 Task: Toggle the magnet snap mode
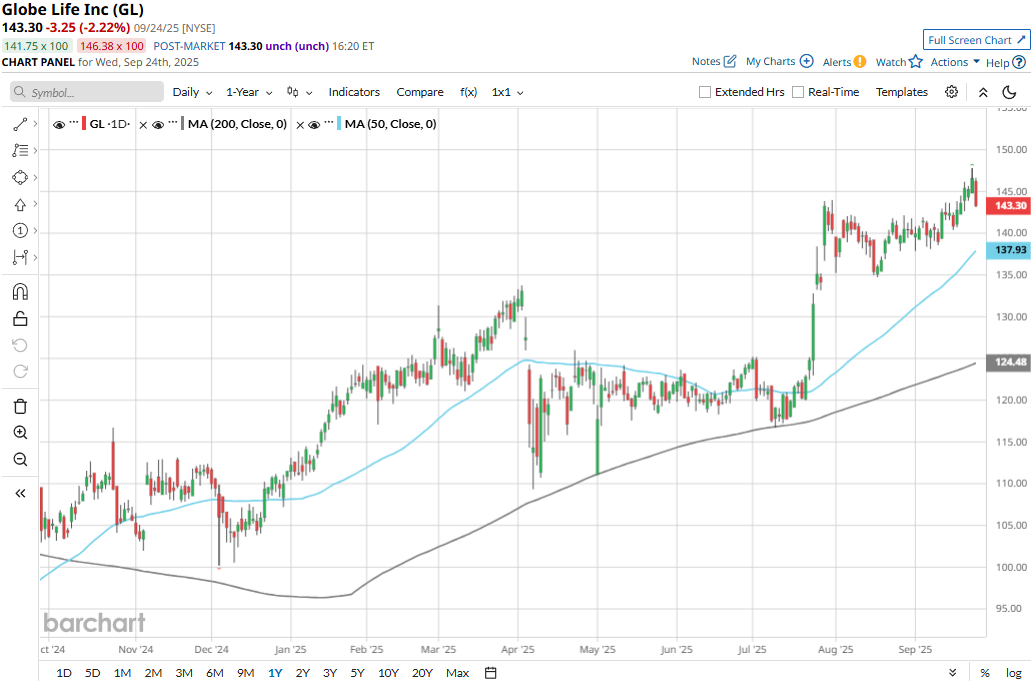(x=20, y=292)
